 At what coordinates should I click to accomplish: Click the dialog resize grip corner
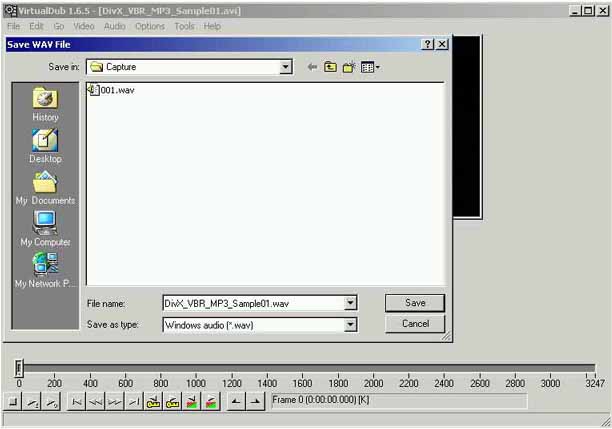click(x=446, y=336)
